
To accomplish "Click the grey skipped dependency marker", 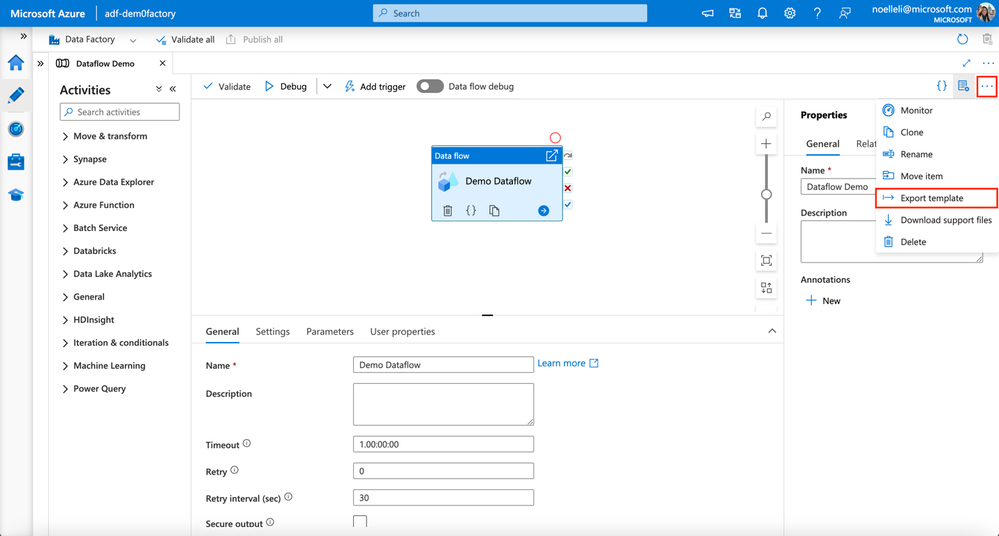I will pos(568,155).
